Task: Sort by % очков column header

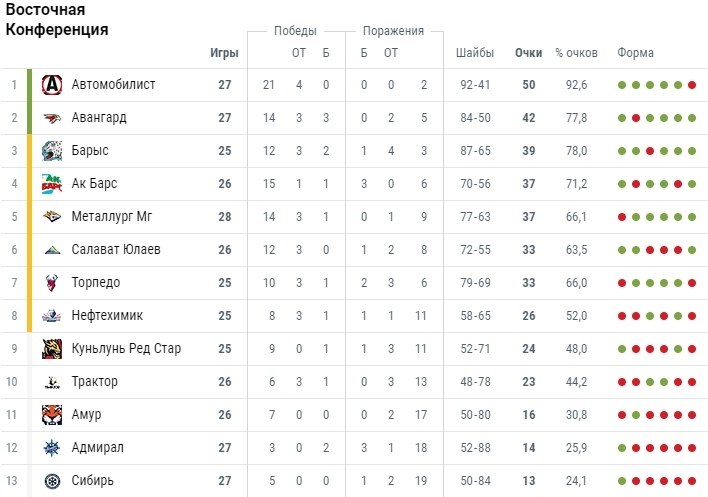Action: click(x=576, y=53)
